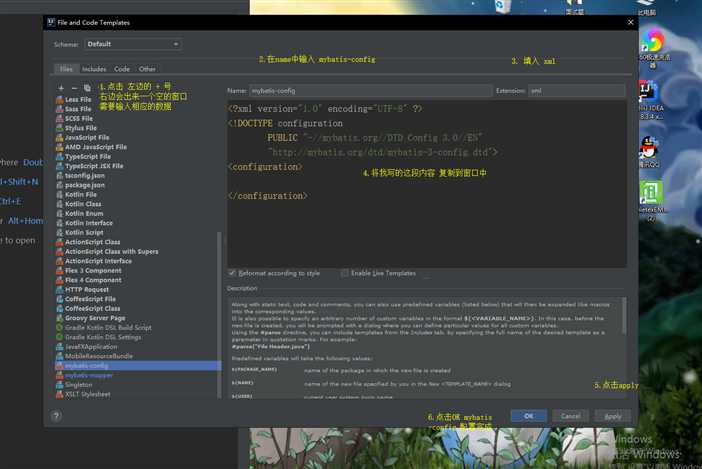Select the HTTP Request template
The width and height of the screenshot is (702, 469).
pyautogui.click(x=82, y=290)
